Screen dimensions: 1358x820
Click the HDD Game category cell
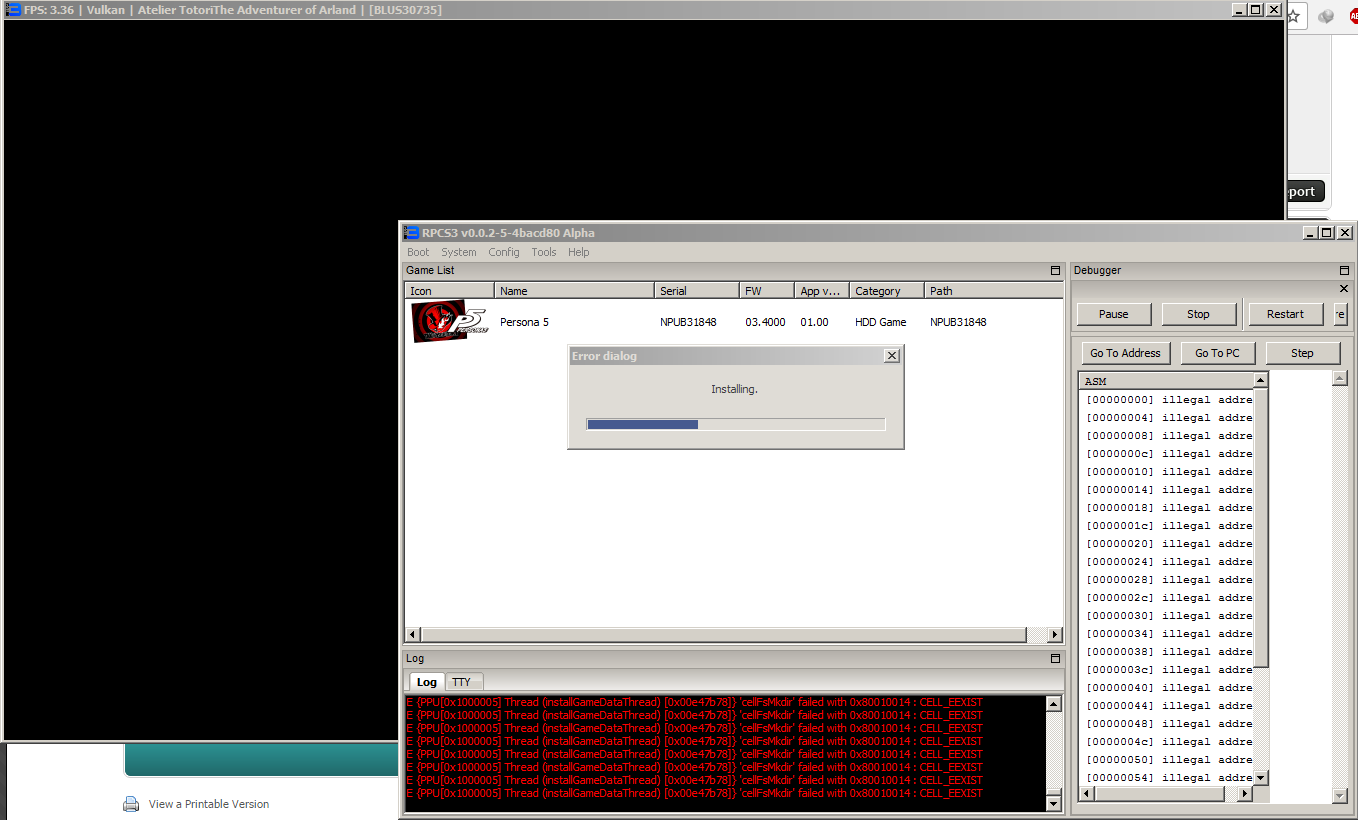[881, 322]
